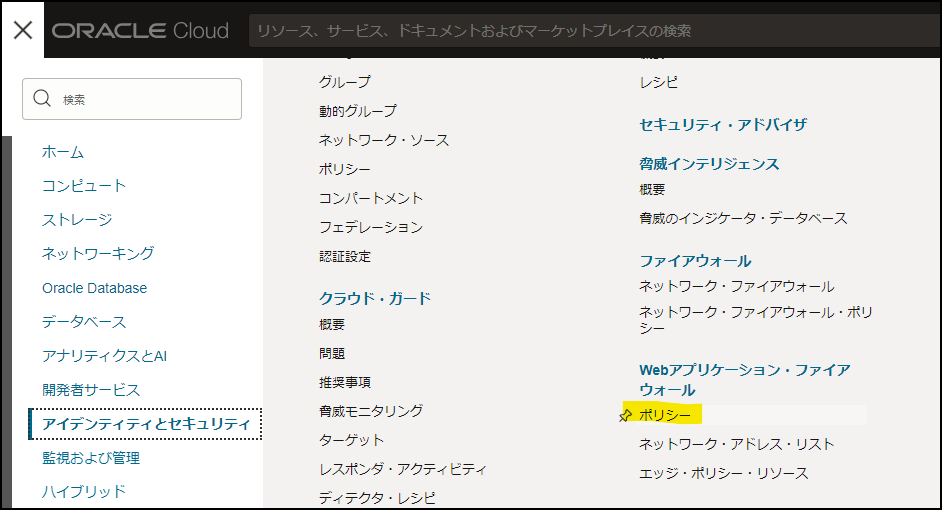Click クラウド・ガード section heading
This screenshot has width=942, height=510.
point(375,299)
